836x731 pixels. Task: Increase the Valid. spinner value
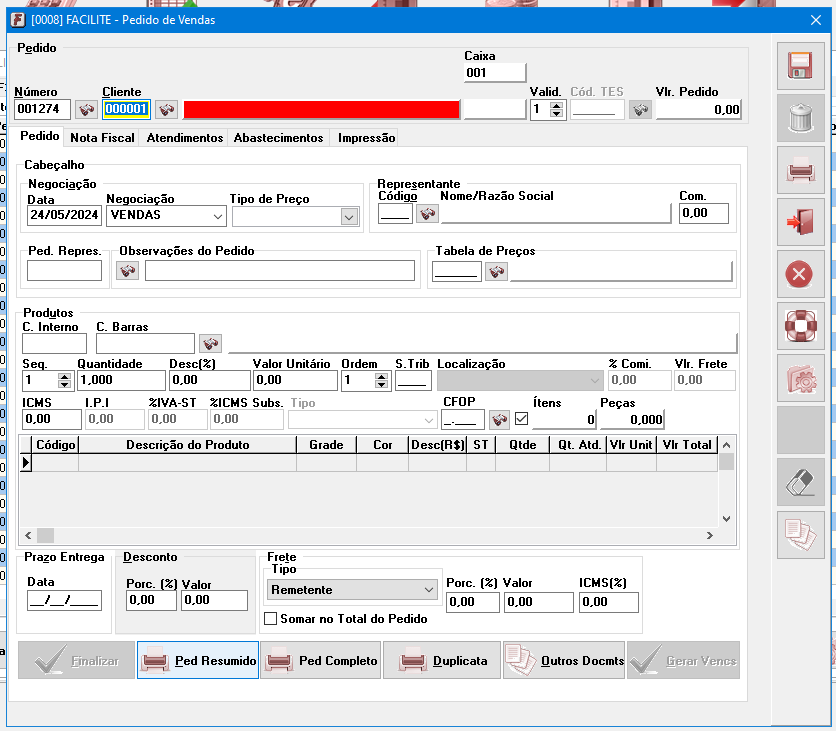point(557,106)
